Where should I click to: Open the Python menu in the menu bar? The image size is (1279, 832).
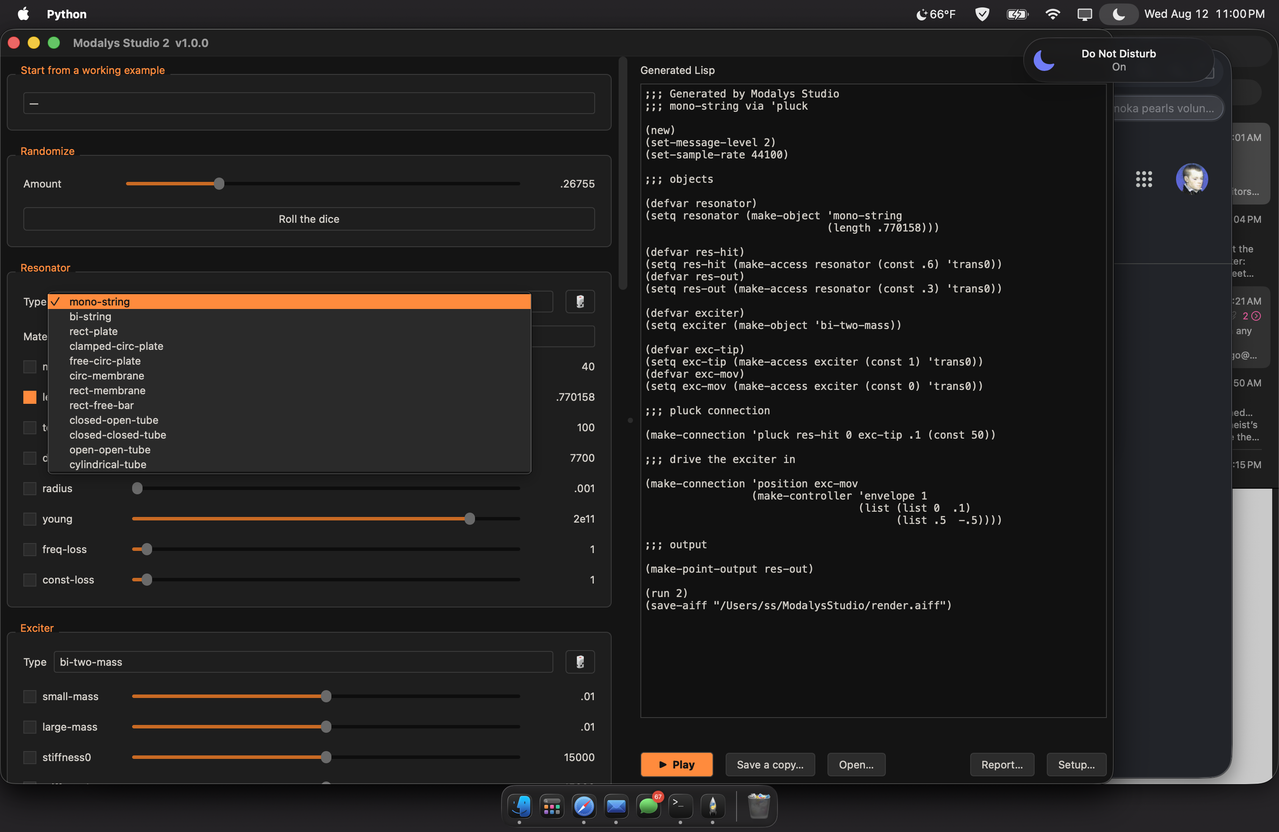[x=66, y=14]
